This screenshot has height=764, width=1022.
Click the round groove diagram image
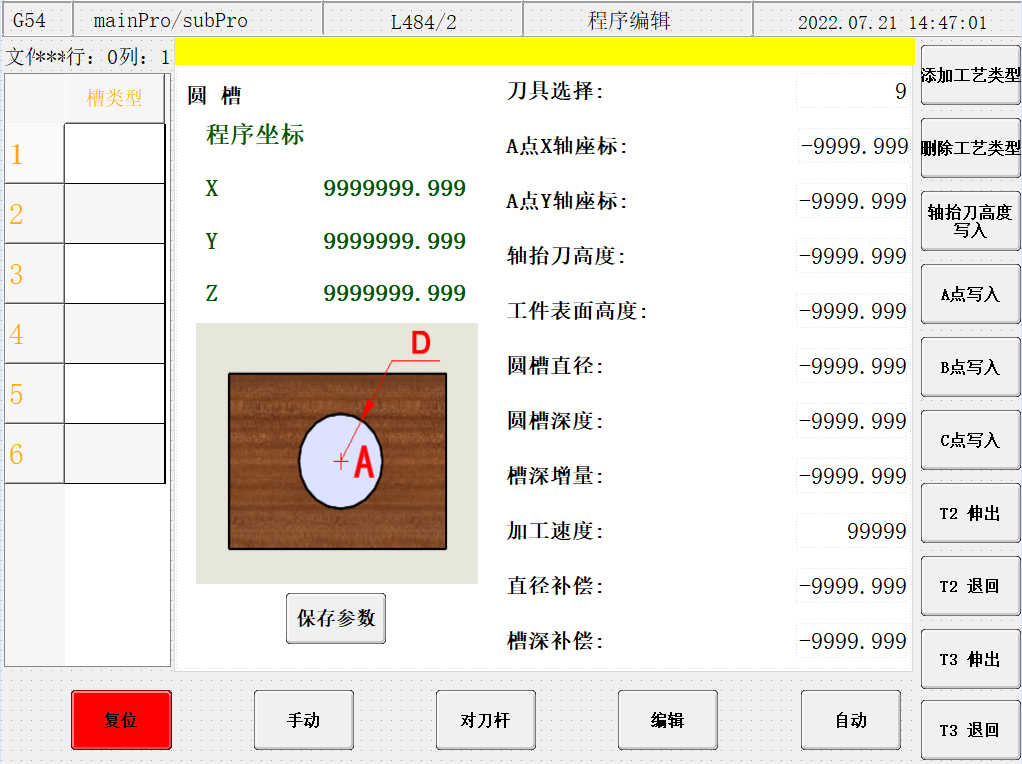click(x=337, y=453)
